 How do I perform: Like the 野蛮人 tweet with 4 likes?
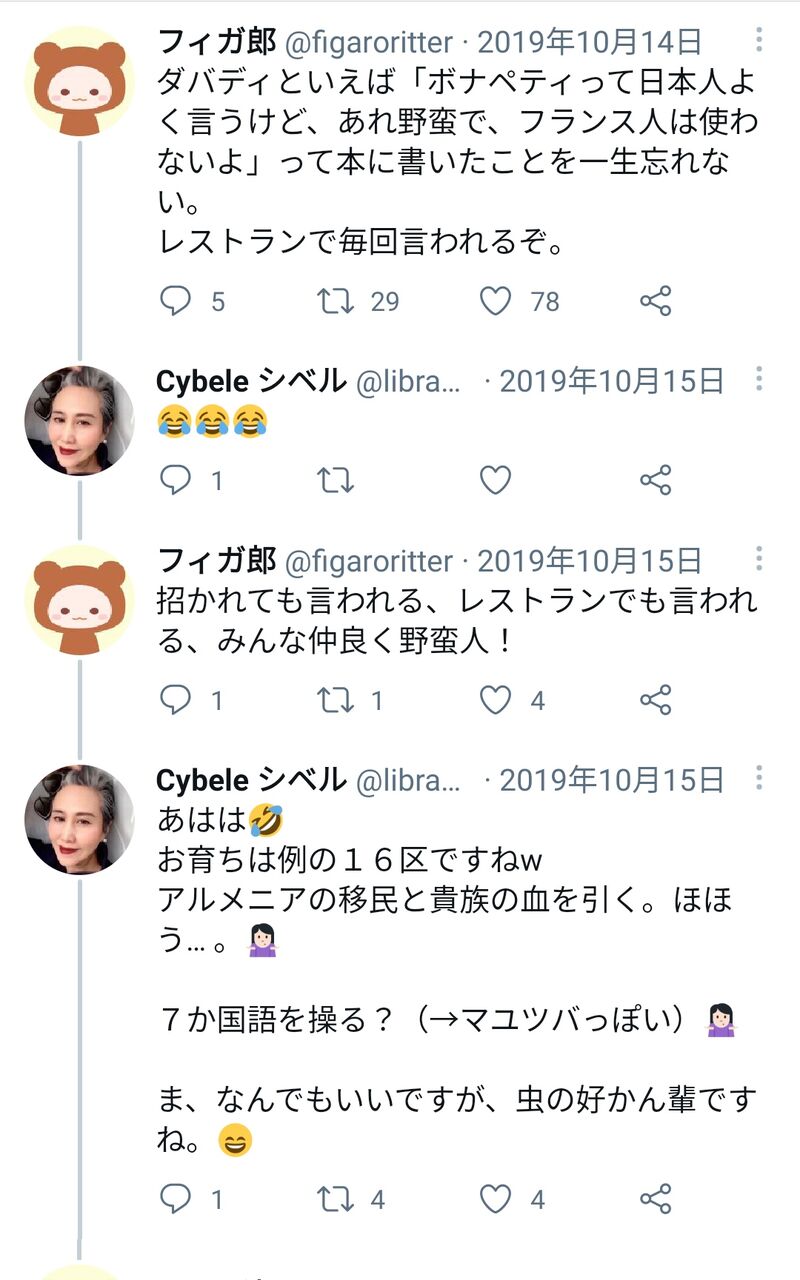tap(496, 700)
